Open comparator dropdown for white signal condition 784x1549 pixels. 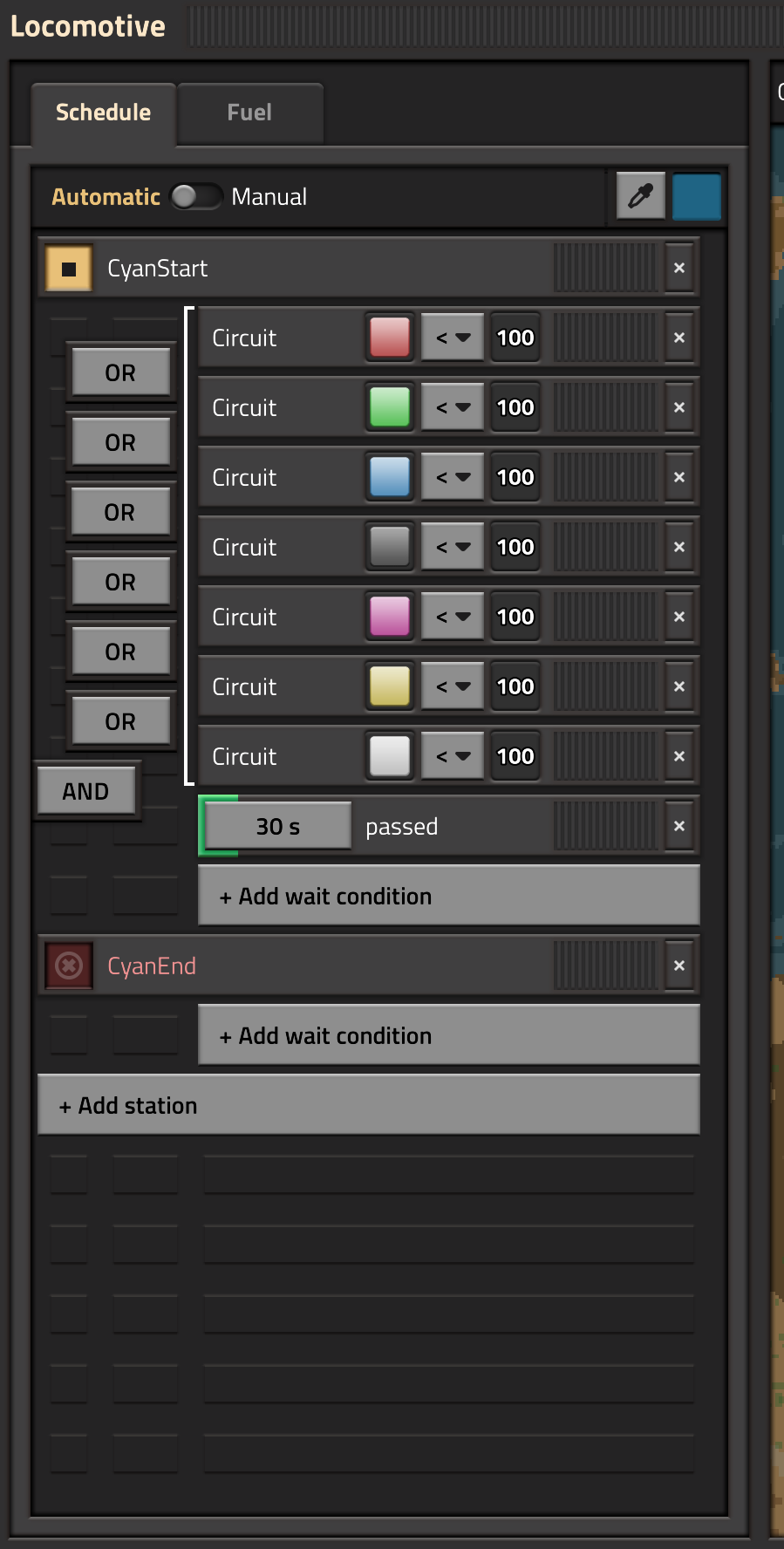[453, 756]
